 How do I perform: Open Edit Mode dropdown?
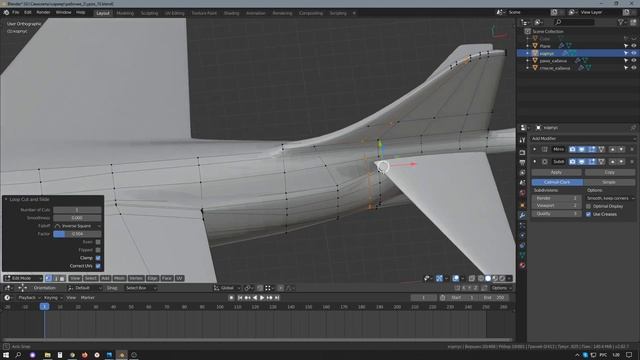tap(23, 278)
